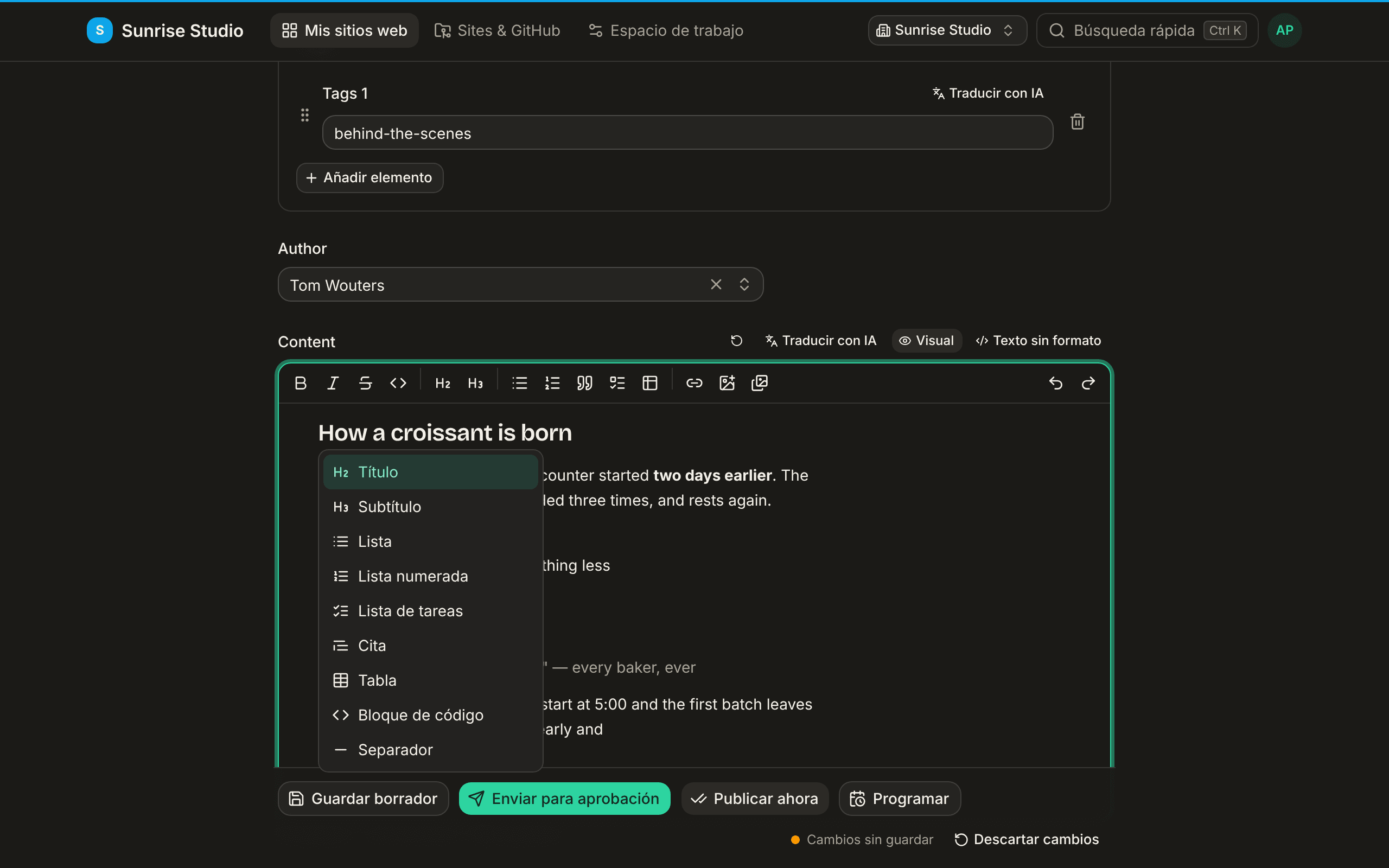The width and height of the screenshot is (1389, 868).
Task: Choose Cita in block menu
Action: [x=430, y=646]
